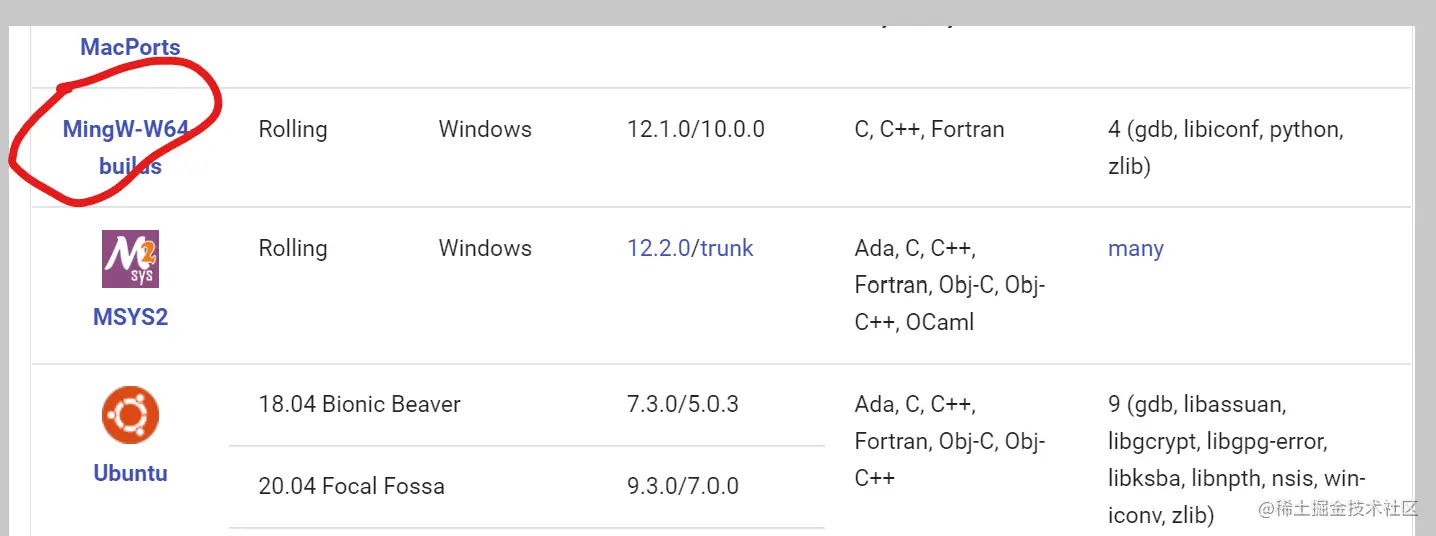The width and height of the screenshot is (1436, 536).
Task: Open the MacPorts link
Action: click(x=130, y=47)
